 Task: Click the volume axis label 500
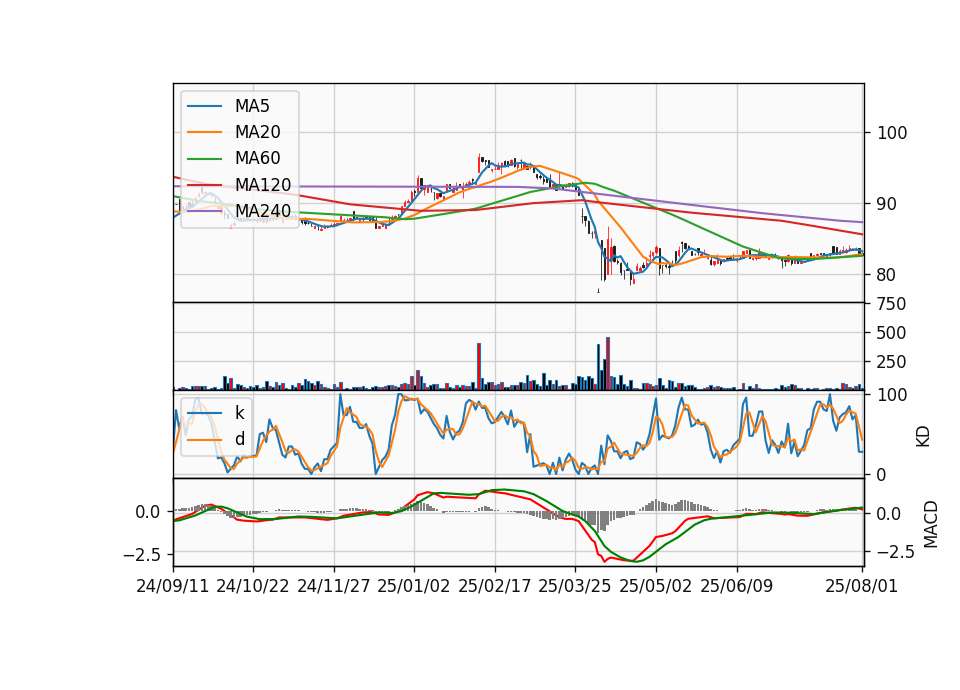(x=891, y=333)
